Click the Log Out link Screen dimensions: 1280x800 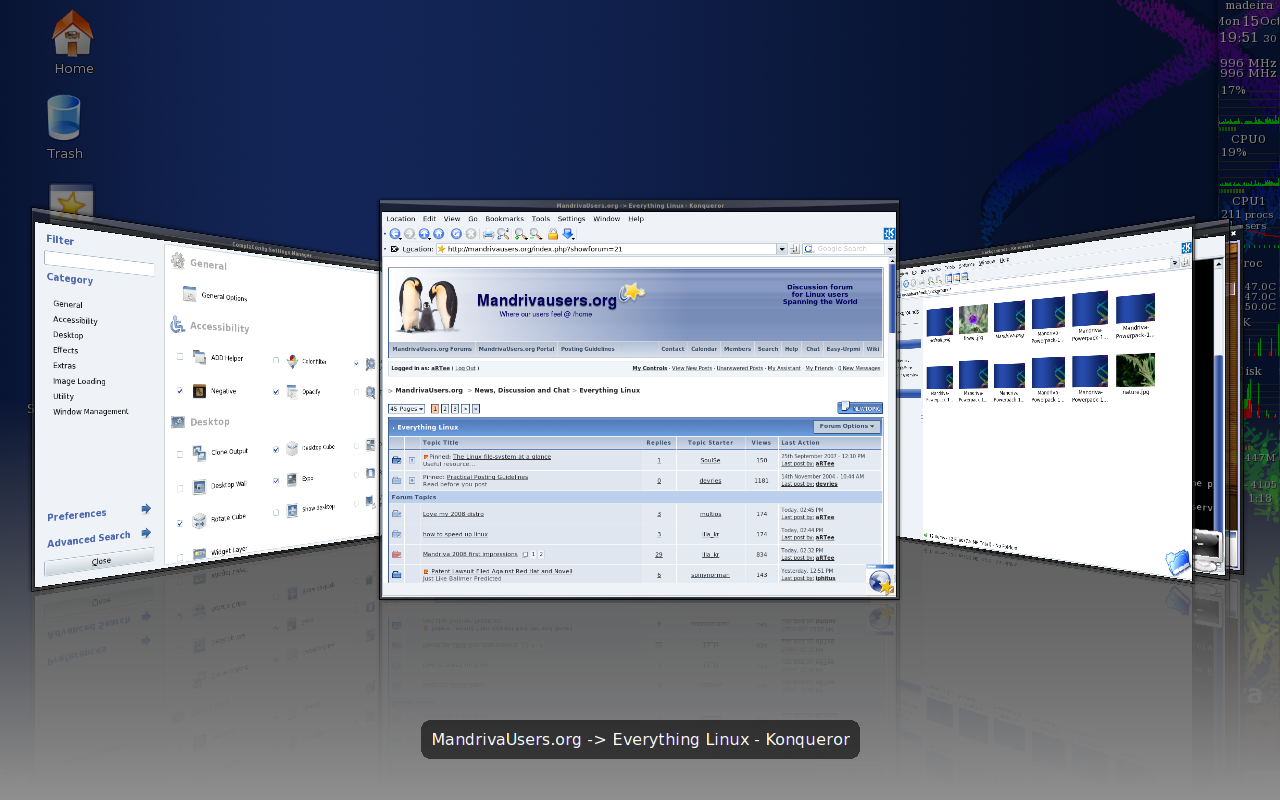coord(465,368)
